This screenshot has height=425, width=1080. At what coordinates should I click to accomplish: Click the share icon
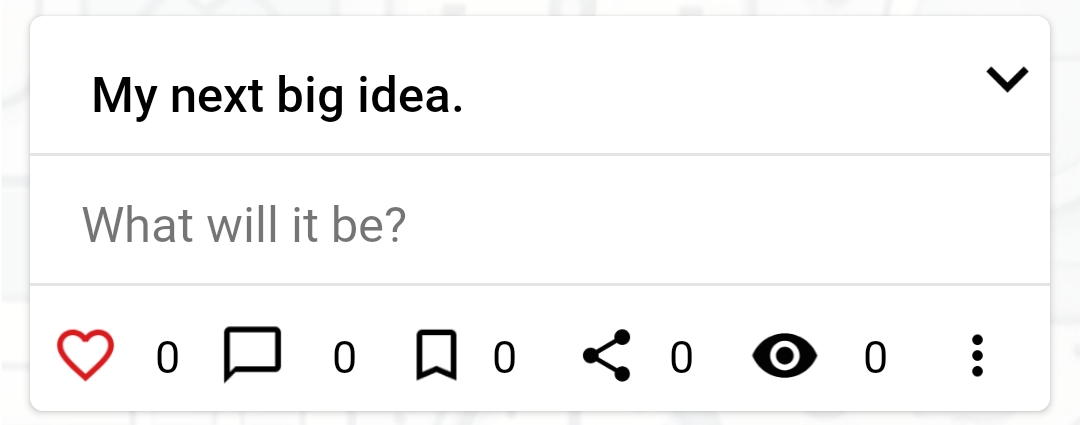[607, 355]
